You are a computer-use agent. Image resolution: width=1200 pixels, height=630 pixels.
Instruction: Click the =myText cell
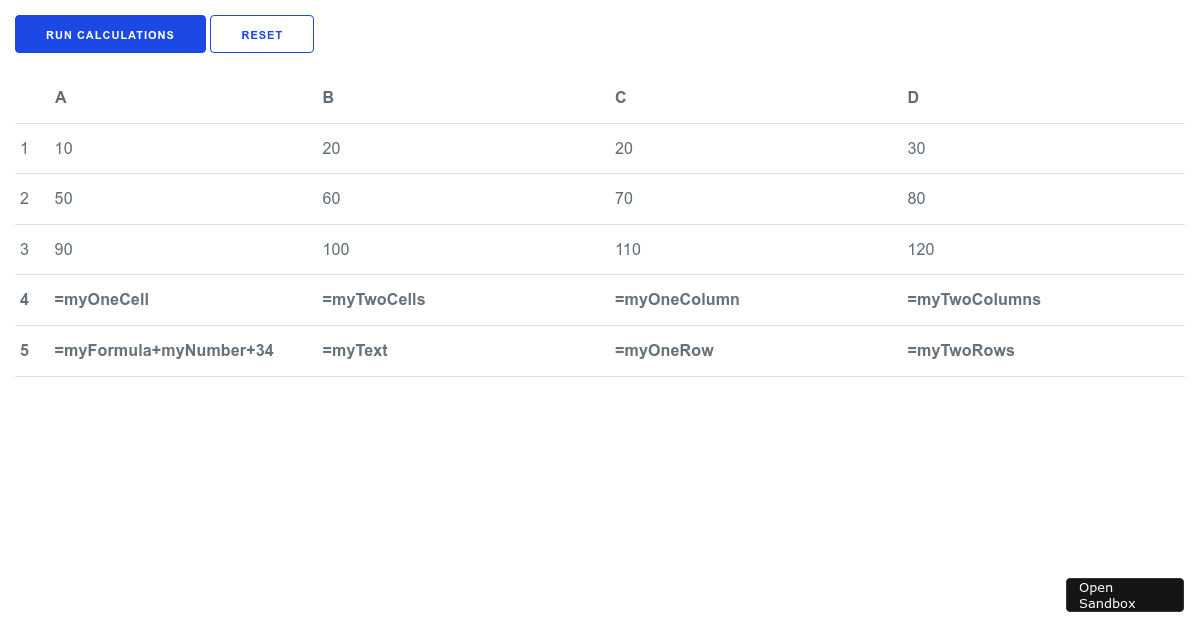click(355, 350)
